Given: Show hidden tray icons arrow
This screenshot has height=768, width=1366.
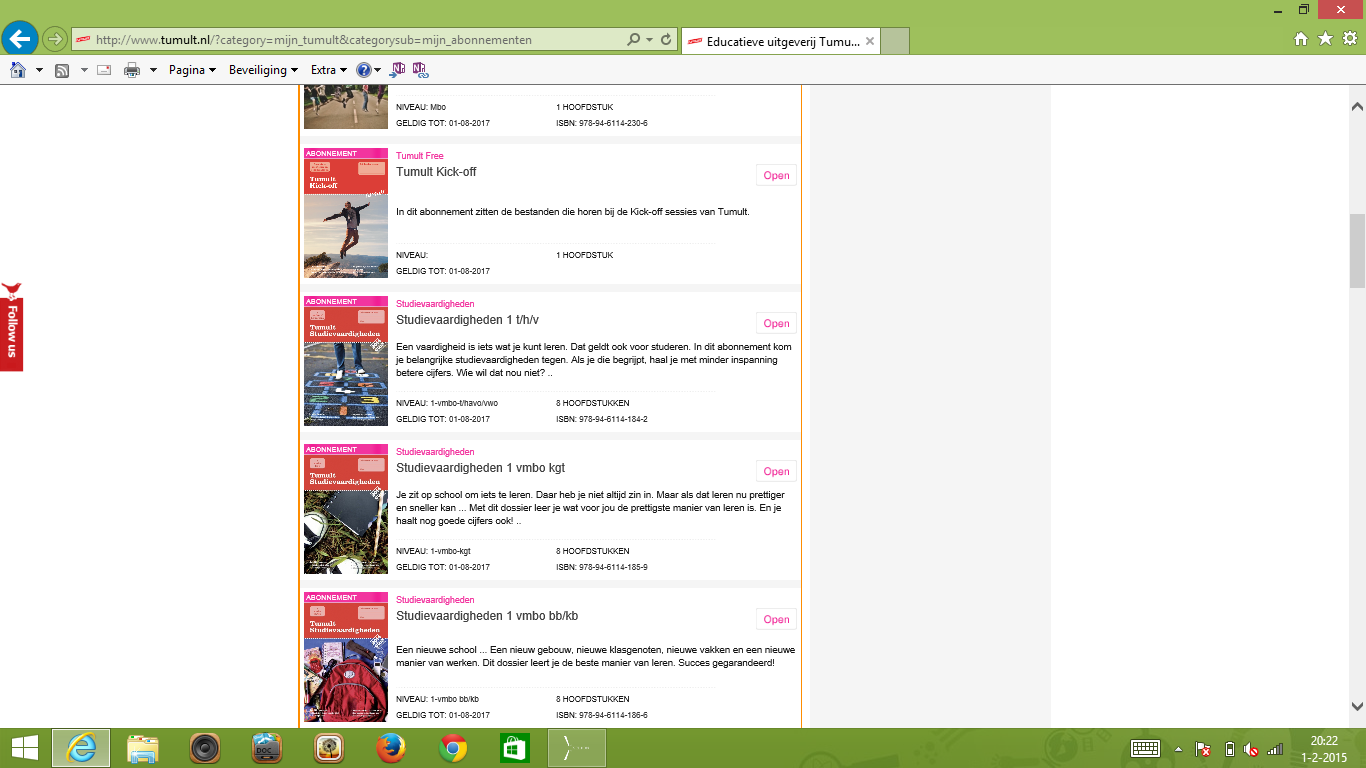Looking at the screenshot, I should [1179, 749].
